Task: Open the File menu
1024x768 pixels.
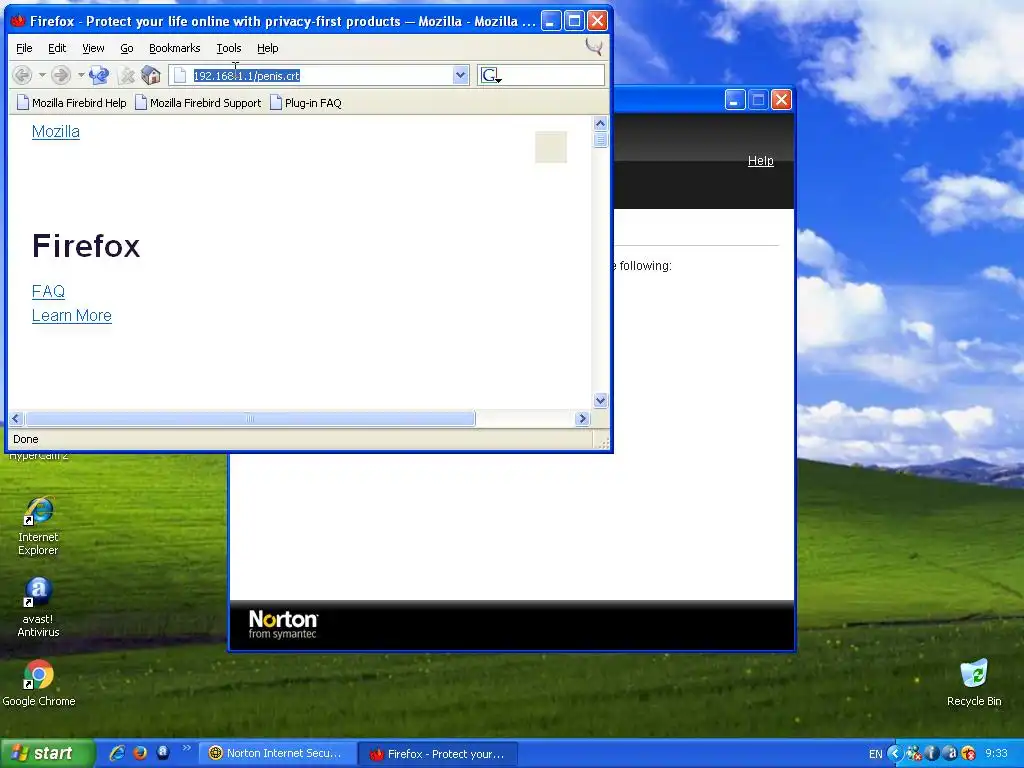Action: 24,48
